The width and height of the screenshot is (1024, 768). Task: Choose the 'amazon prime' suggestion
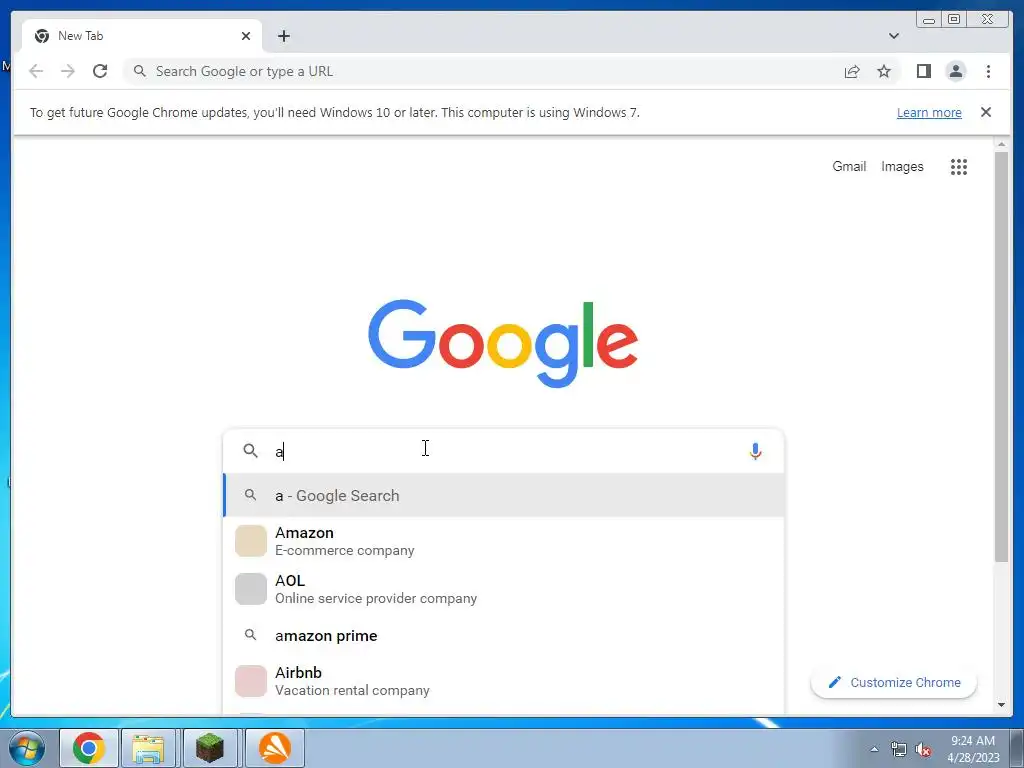pyautogui.click(x=504, y=635)
